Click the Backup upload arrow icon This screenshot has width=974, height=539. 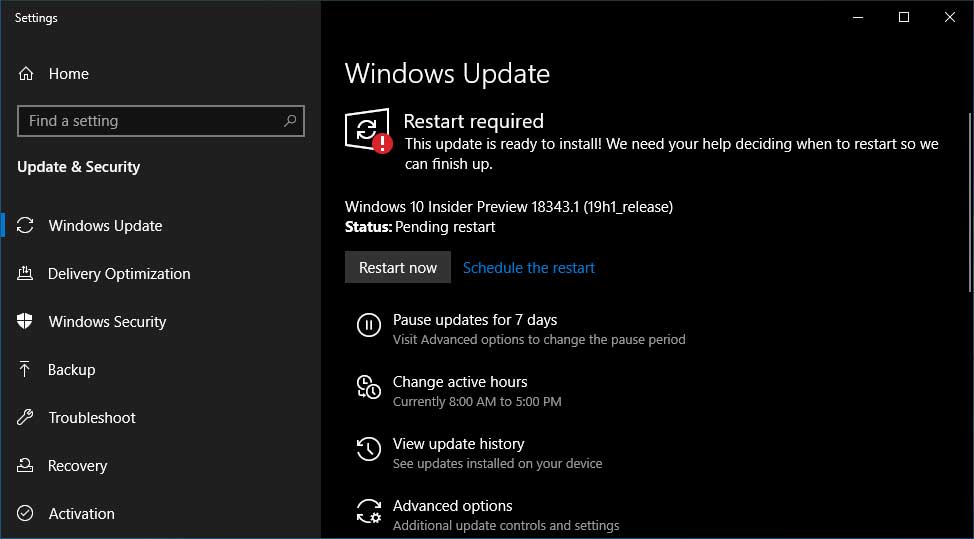[25, 369]
